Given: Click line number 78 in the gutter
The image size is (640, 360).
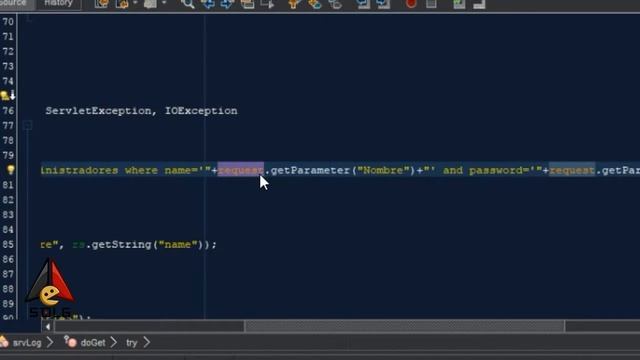Looking at the screenshot, I should click(x=8, y=140).
